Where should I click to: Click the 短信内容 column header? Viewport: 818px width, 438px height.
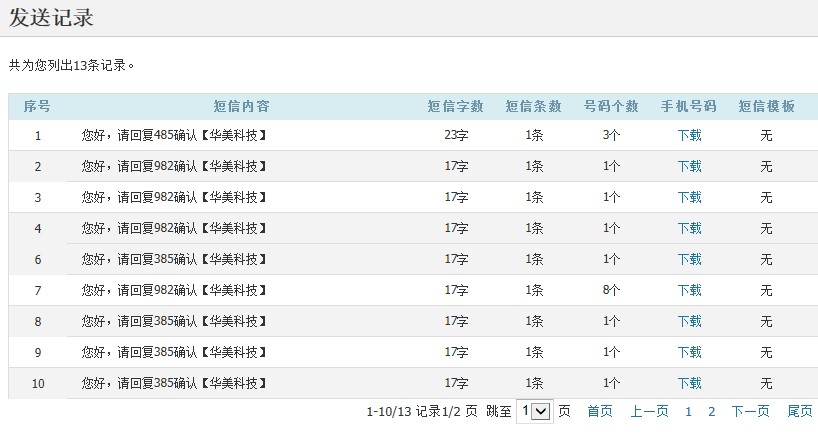coord(241,106)
